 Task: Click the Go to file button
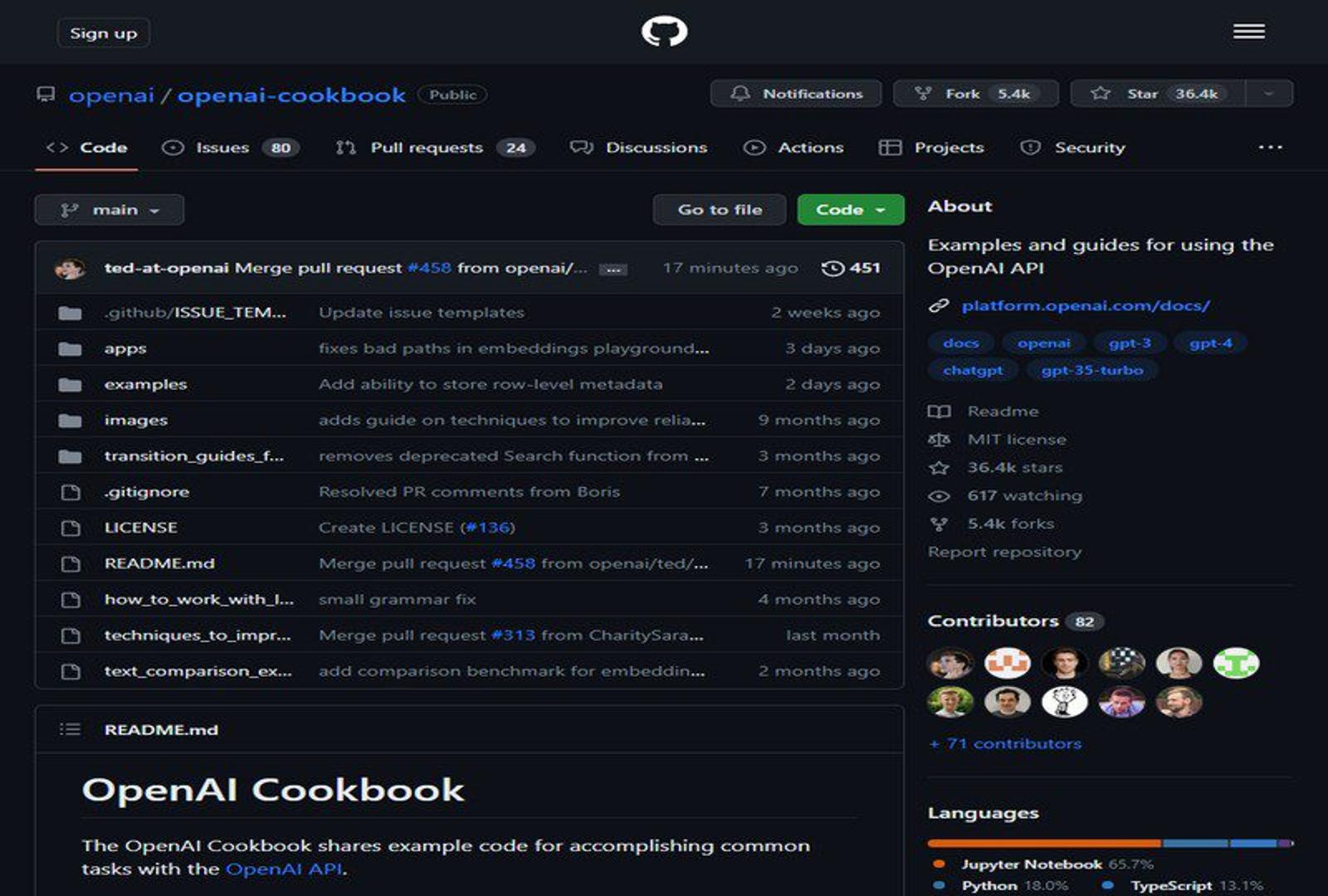[719, 209]
